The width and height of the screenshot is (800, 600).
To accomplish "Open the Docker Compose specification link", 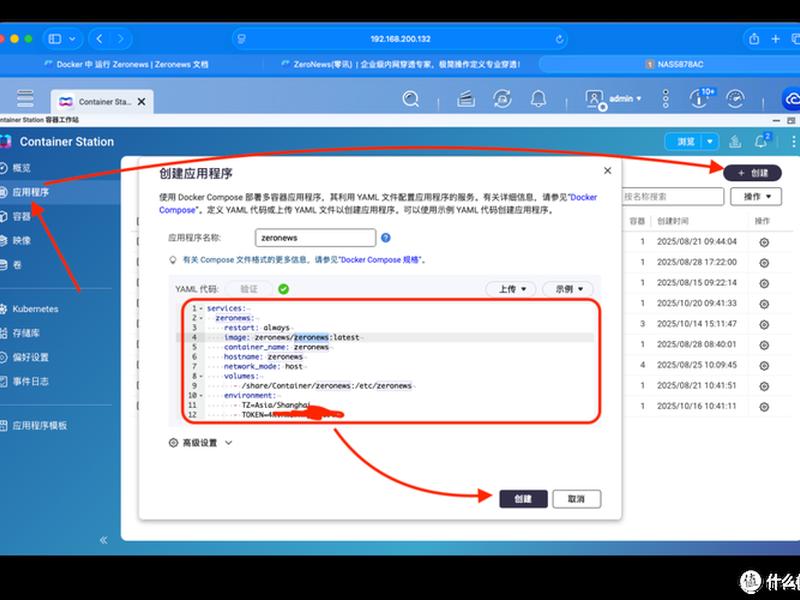I will (380, 260).
